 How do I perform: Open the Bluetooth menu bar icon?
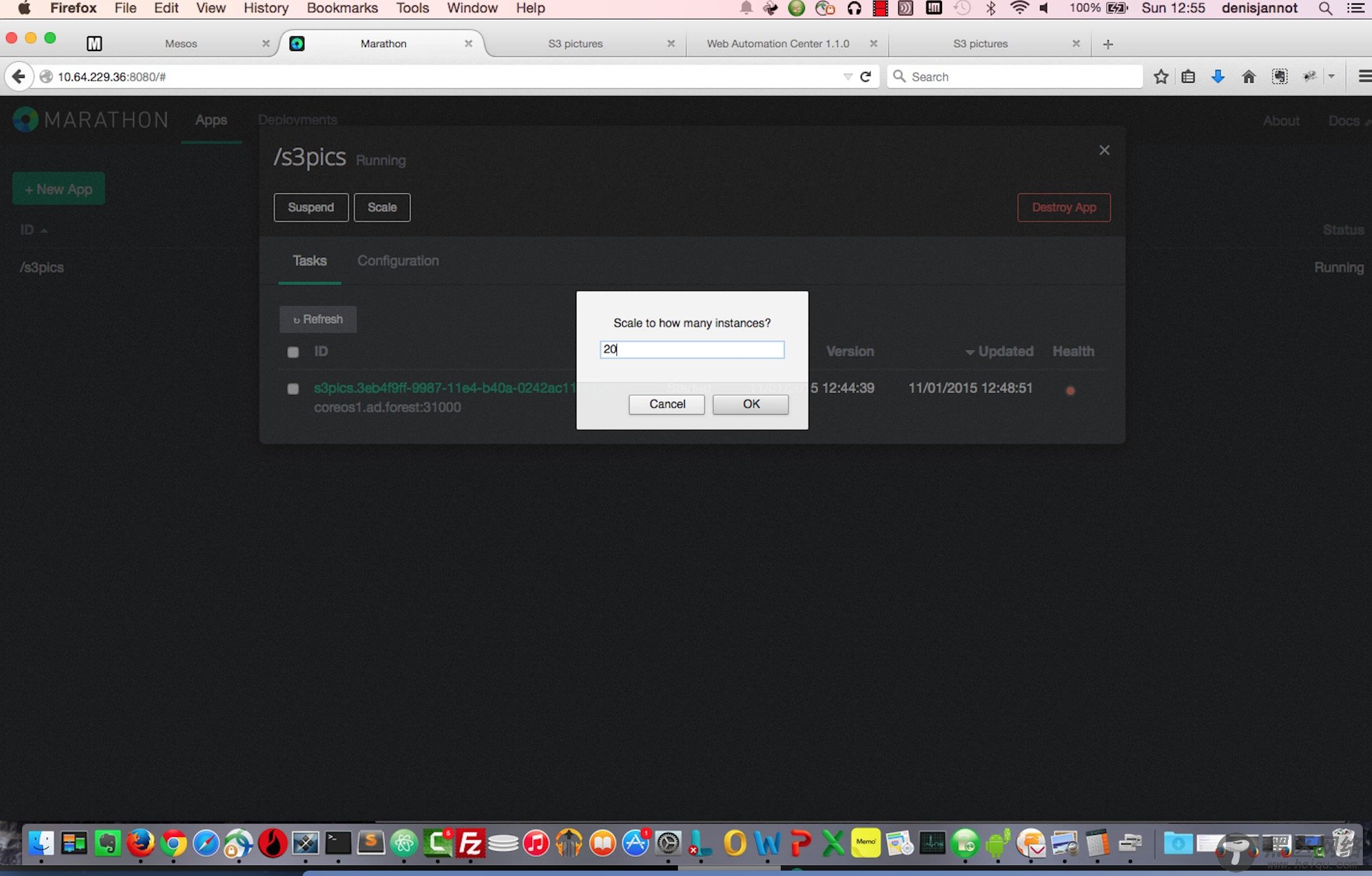click(990, 8)
